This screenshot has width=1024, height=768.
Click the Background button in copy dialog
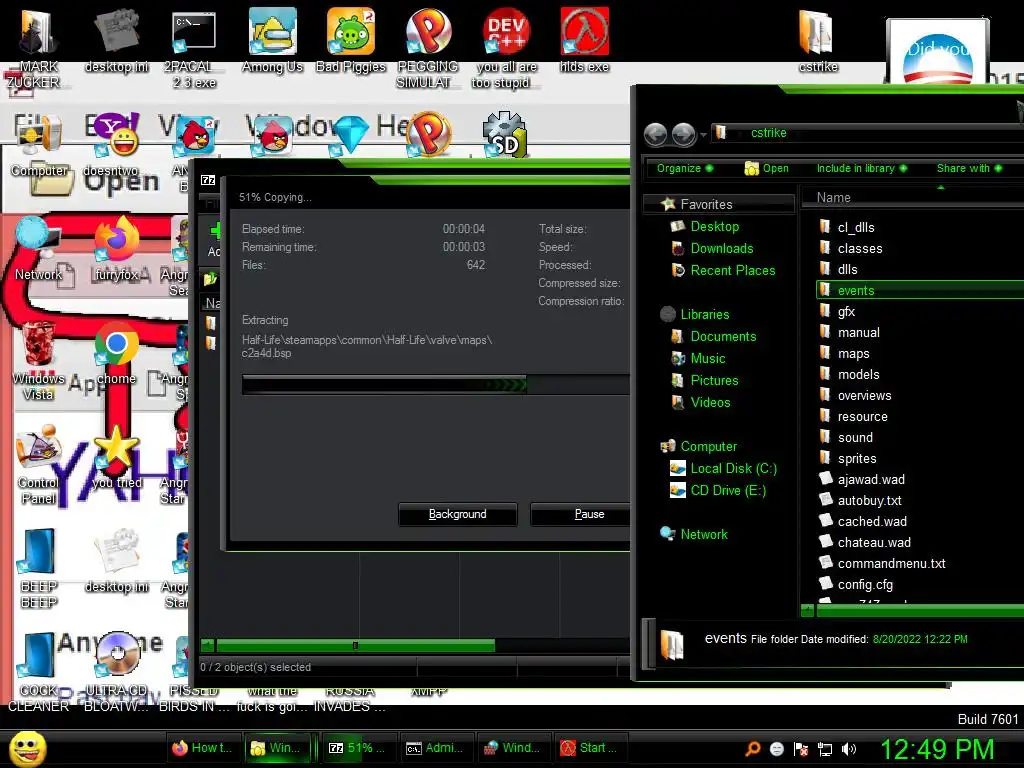pyautogui.click(x=458, y=514)
